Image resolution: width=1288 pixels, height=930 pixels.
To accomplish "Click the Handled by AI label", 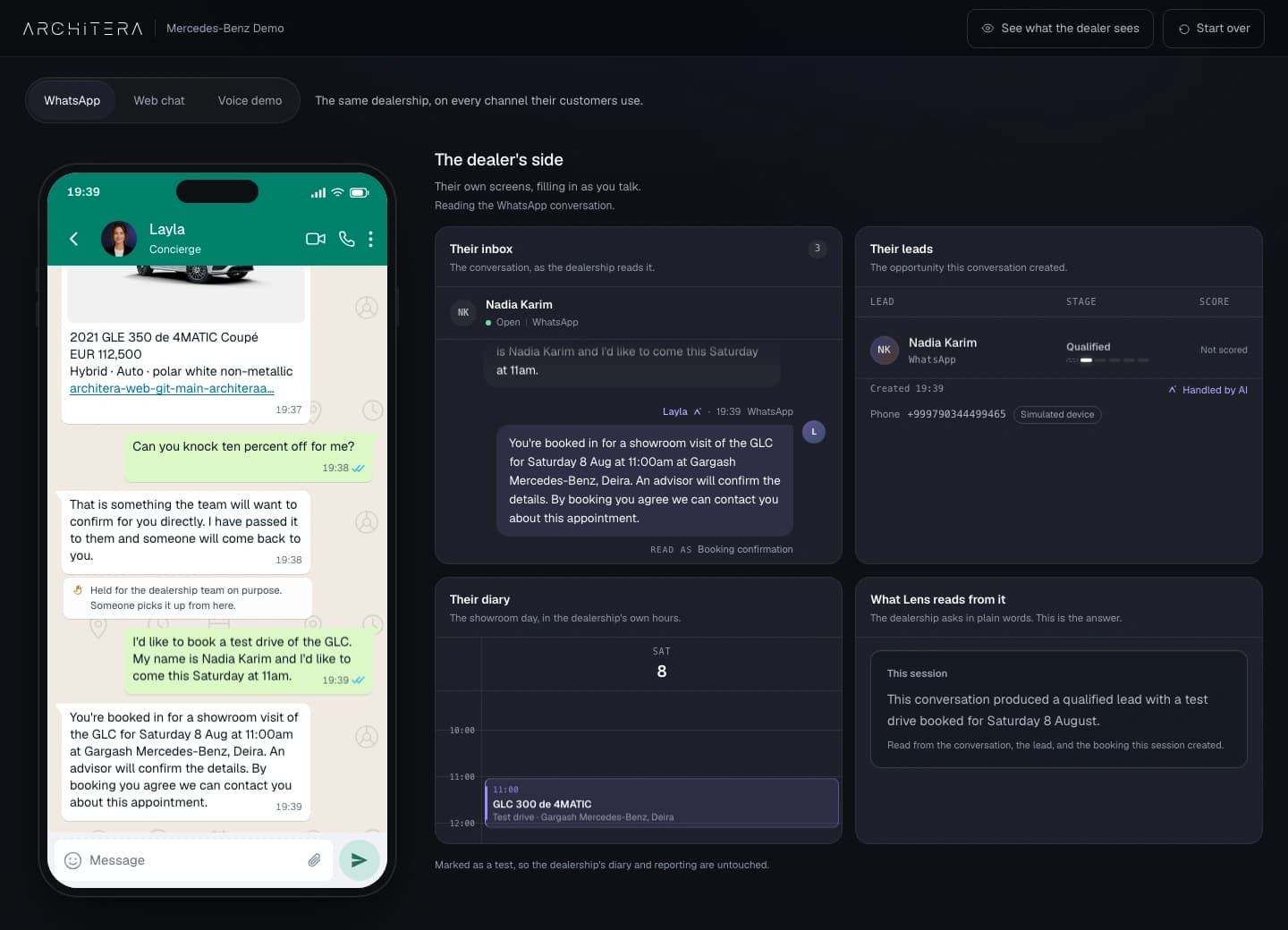I will point(1215,390).
